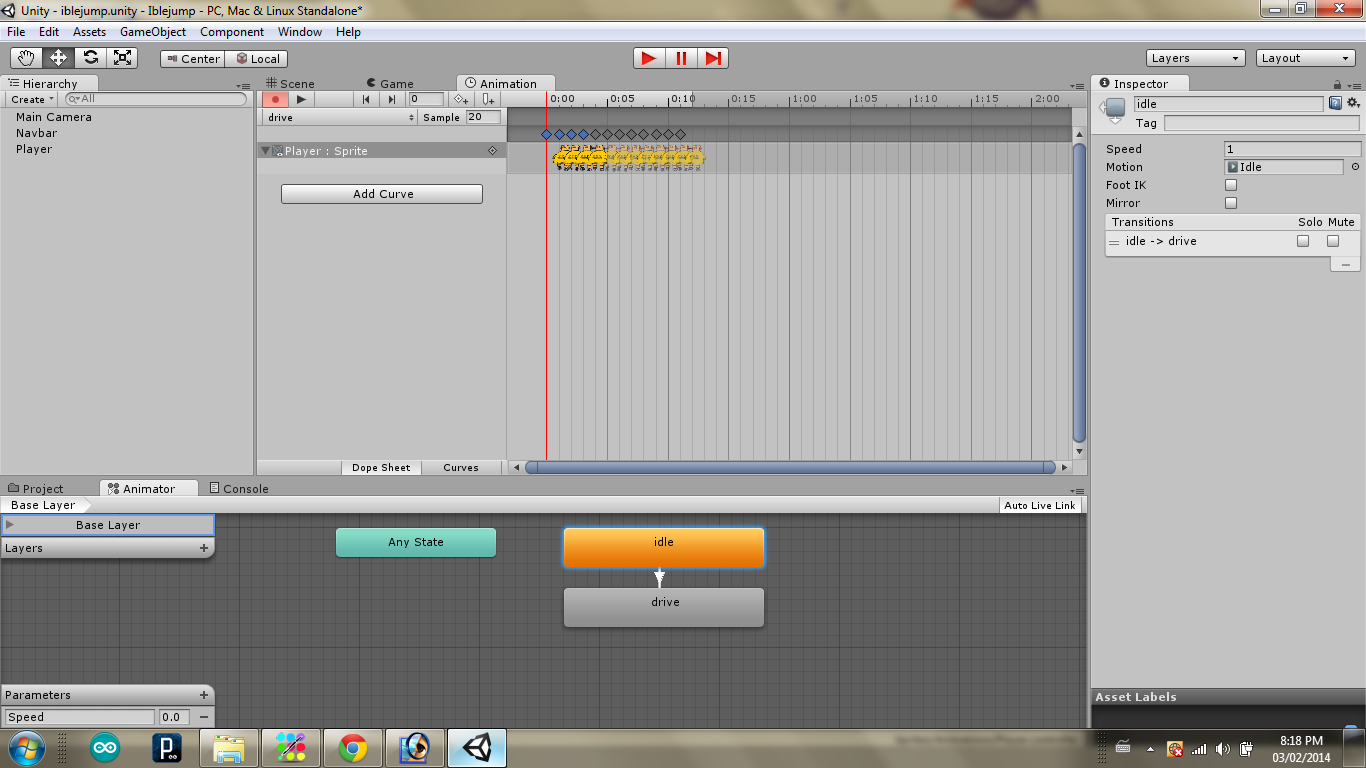Toggle the Inspector lock icon
1366x768 pixels.
1338,85
